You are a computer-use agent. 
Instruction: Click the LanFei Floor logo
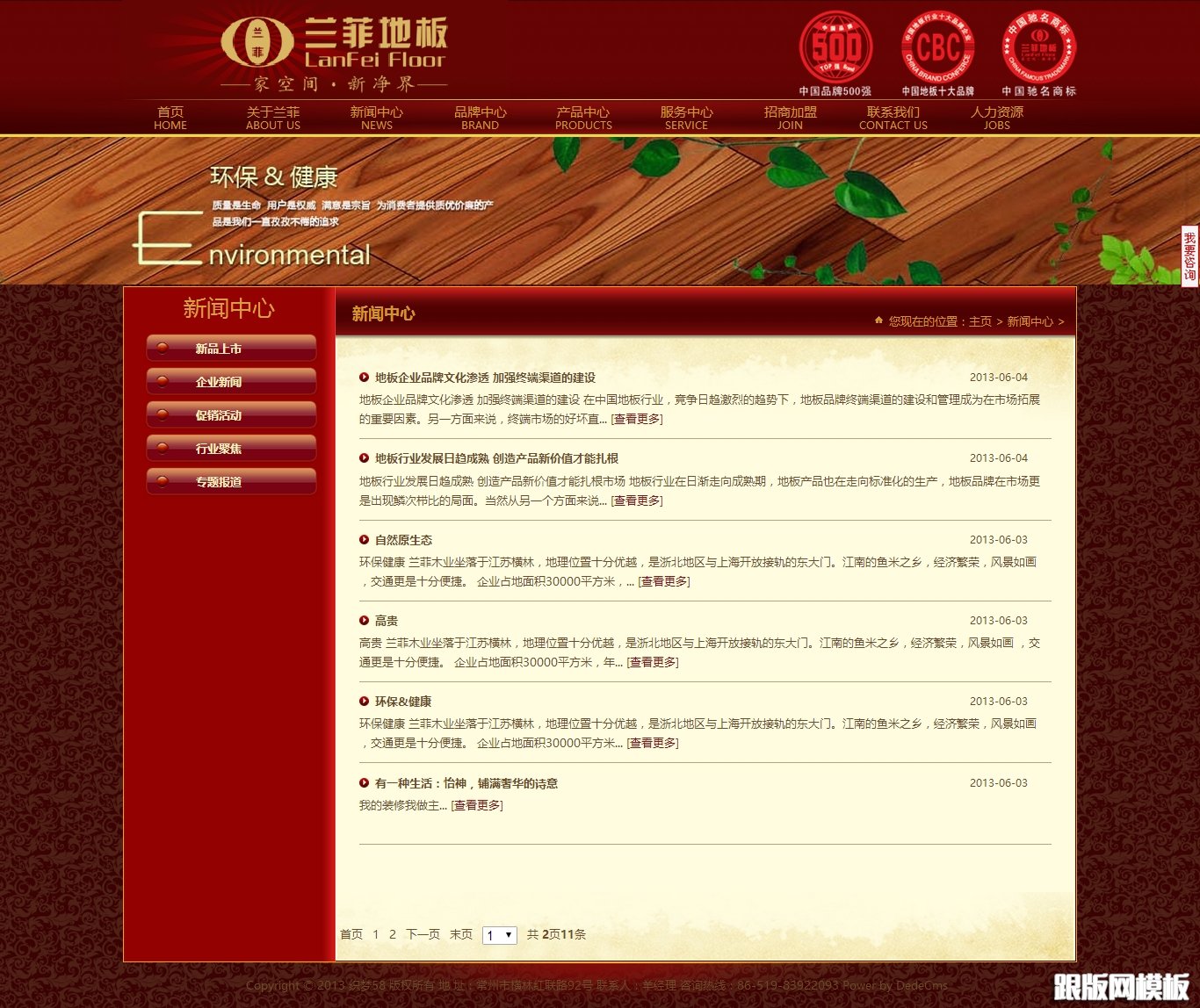(334, 54)
